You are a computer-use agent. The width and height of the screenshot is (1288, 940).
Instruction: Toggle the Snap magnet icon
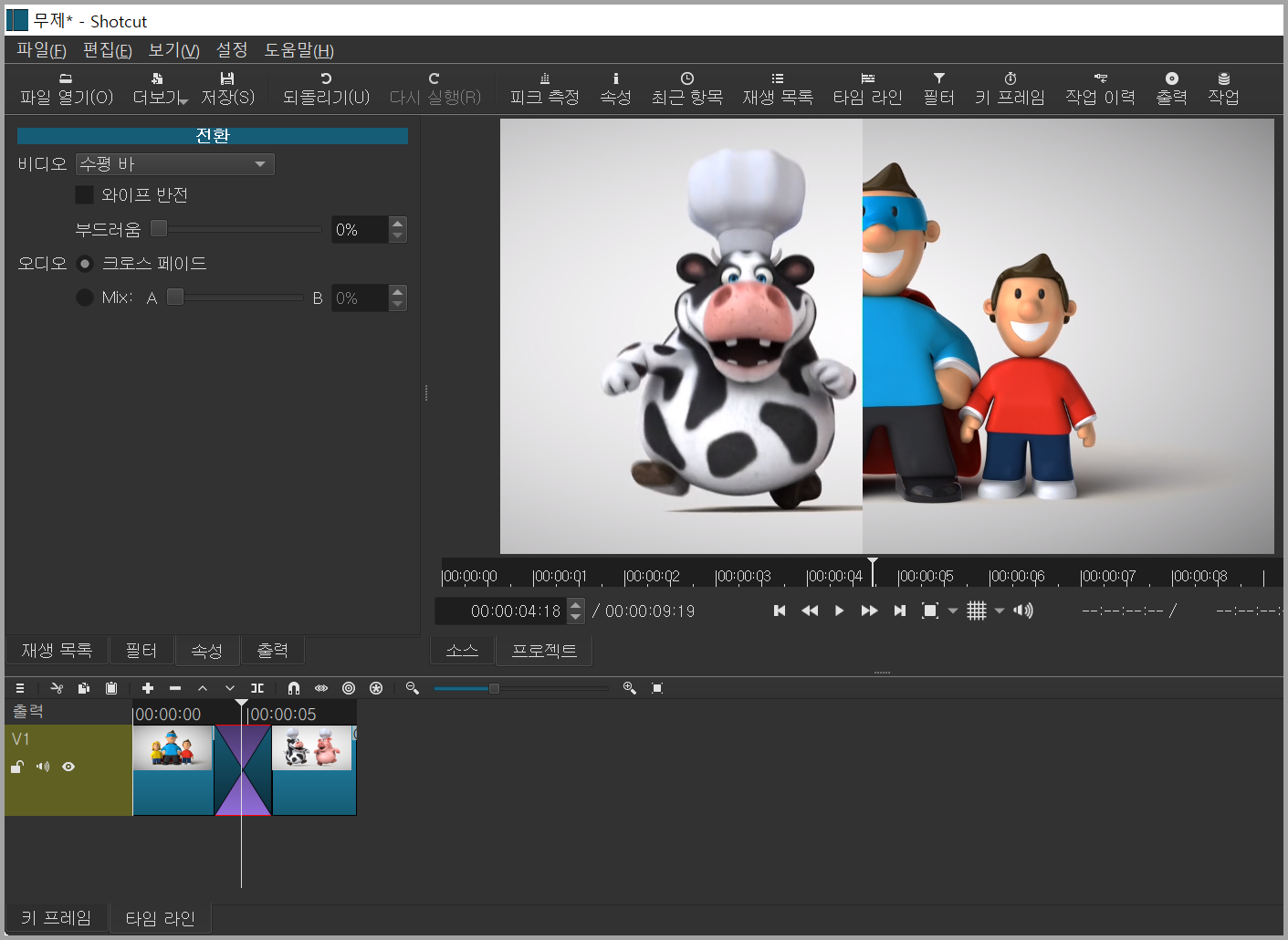[x=294, y=688]
